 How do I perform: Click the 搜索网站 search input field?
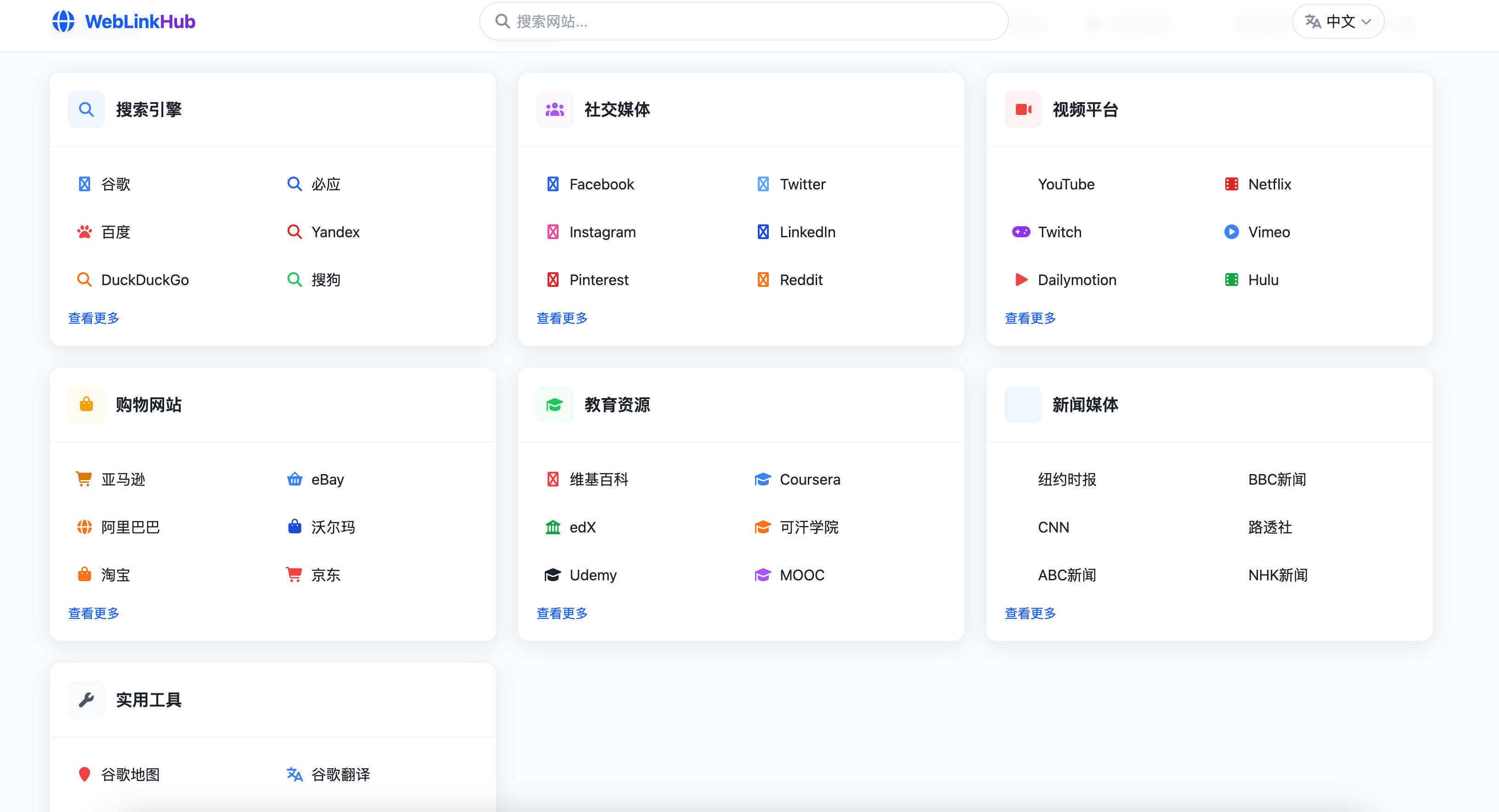click(742, 21)
